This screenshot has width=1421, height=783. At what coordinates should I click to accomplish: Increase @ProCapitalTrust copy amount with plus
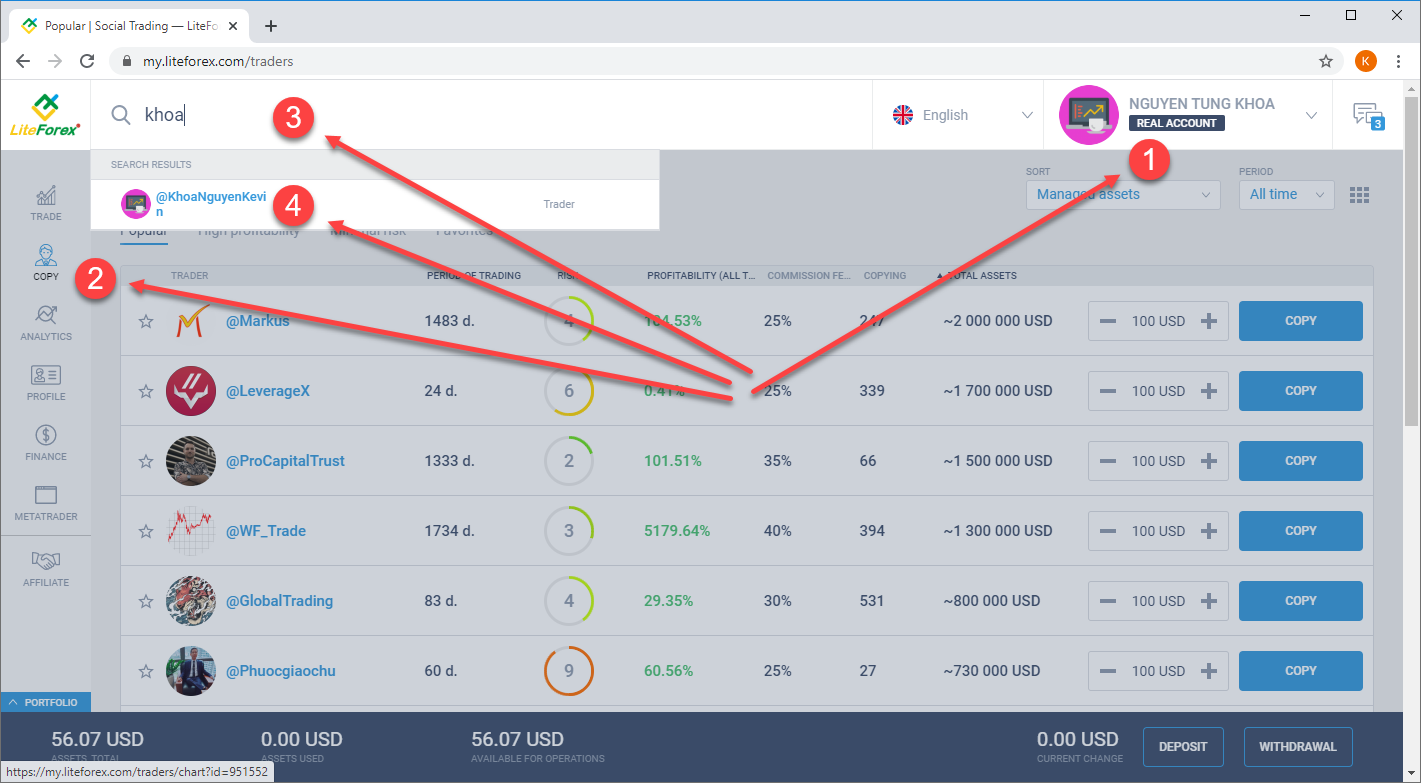tap(1208, 461)
